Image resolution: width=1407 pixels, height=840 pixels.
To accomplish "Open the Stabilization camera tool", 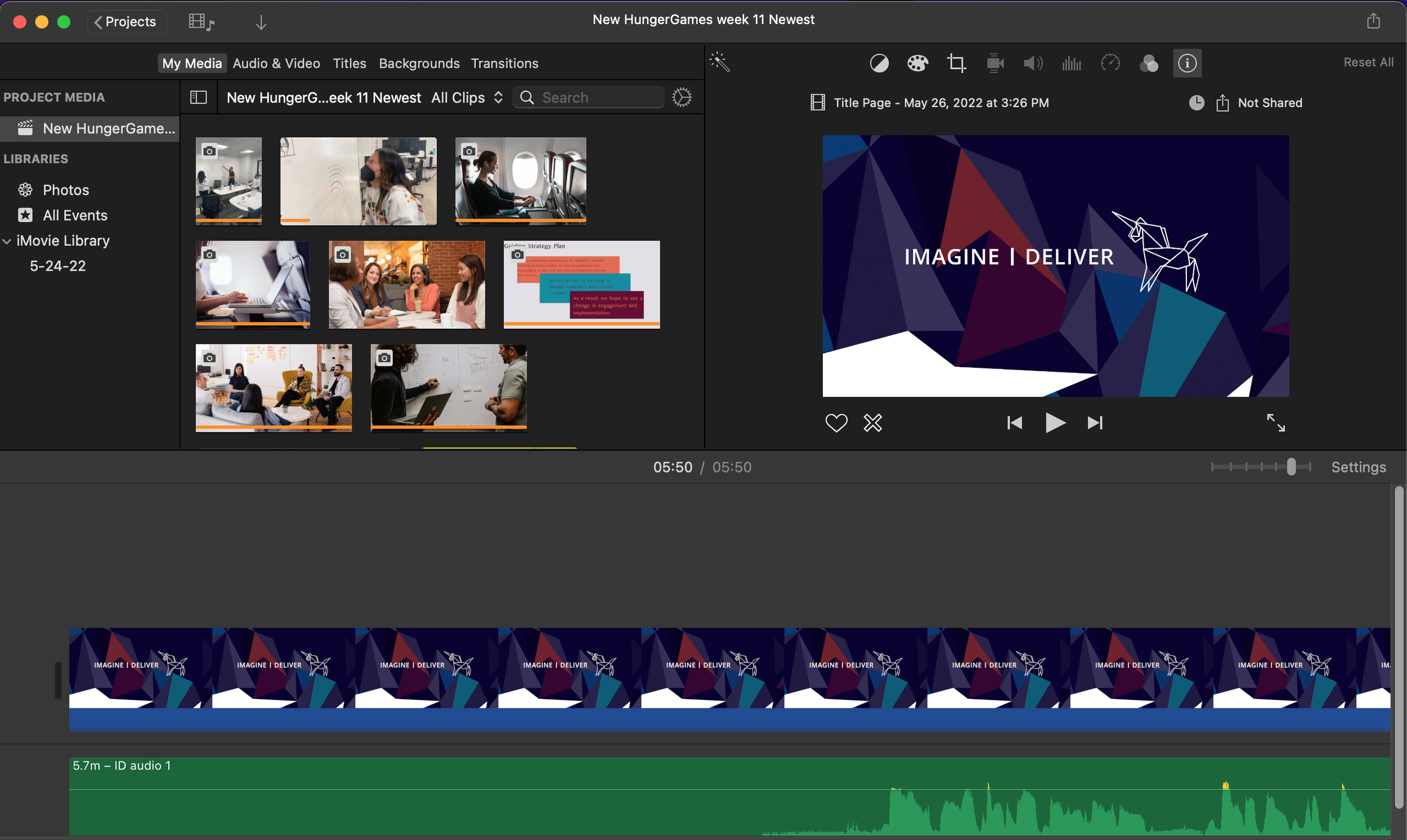I will [995, 63].
